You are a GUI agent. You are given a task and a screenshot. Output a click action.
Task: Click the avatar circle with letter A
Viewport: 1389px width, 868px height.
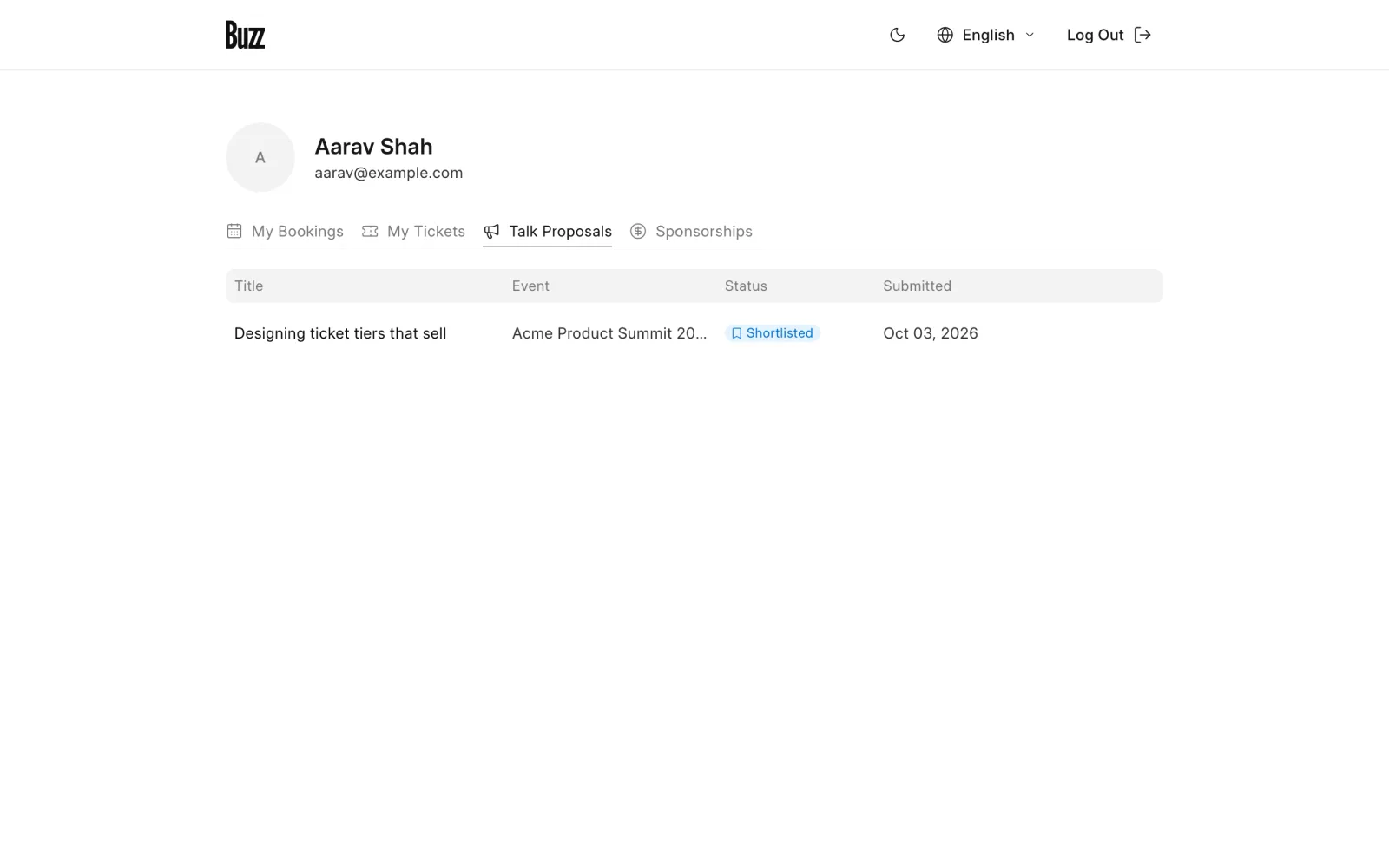click(x=260, y=157)
